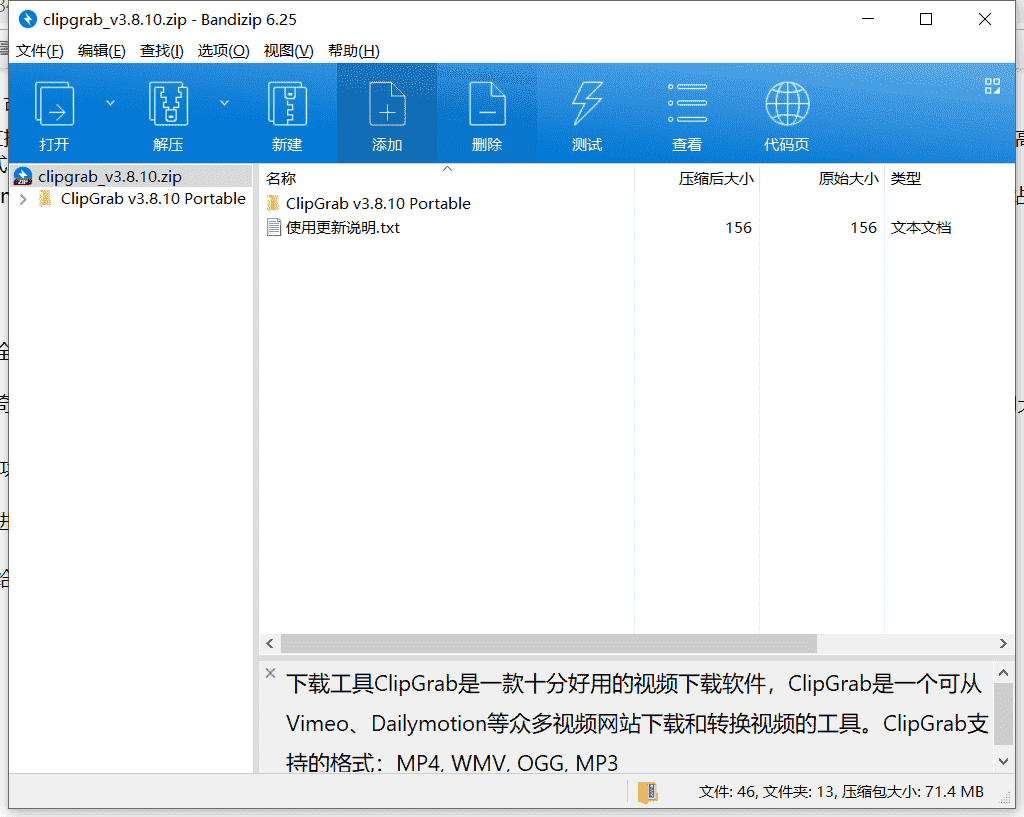Click the toolbar grid layout icon at top right
1024x817 pixels.
pos(992,86)
